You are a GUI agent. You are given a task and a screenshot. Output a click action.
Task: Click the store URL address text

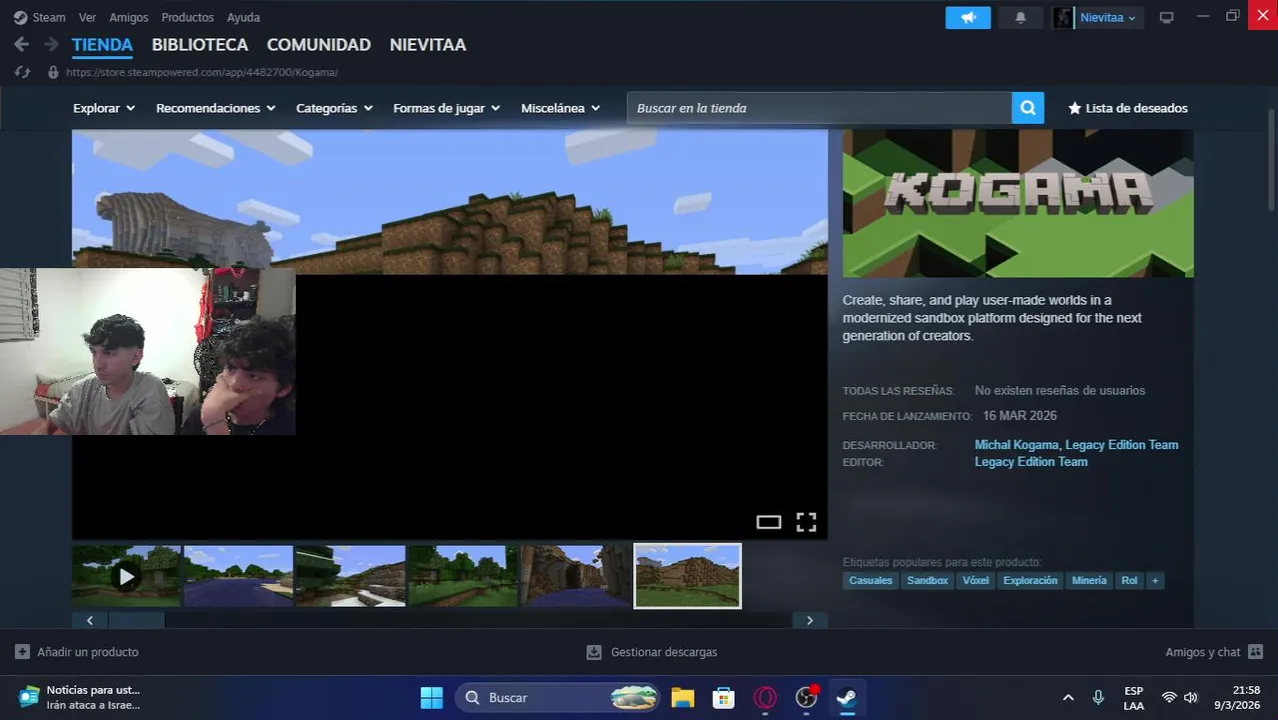point(202,72)
